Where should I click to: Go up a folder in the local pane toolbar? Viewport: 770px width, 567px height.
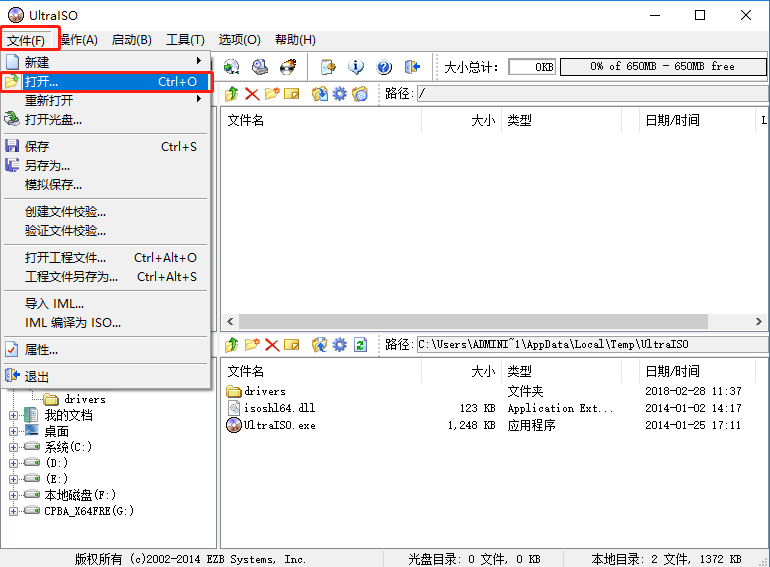(232, 345)
